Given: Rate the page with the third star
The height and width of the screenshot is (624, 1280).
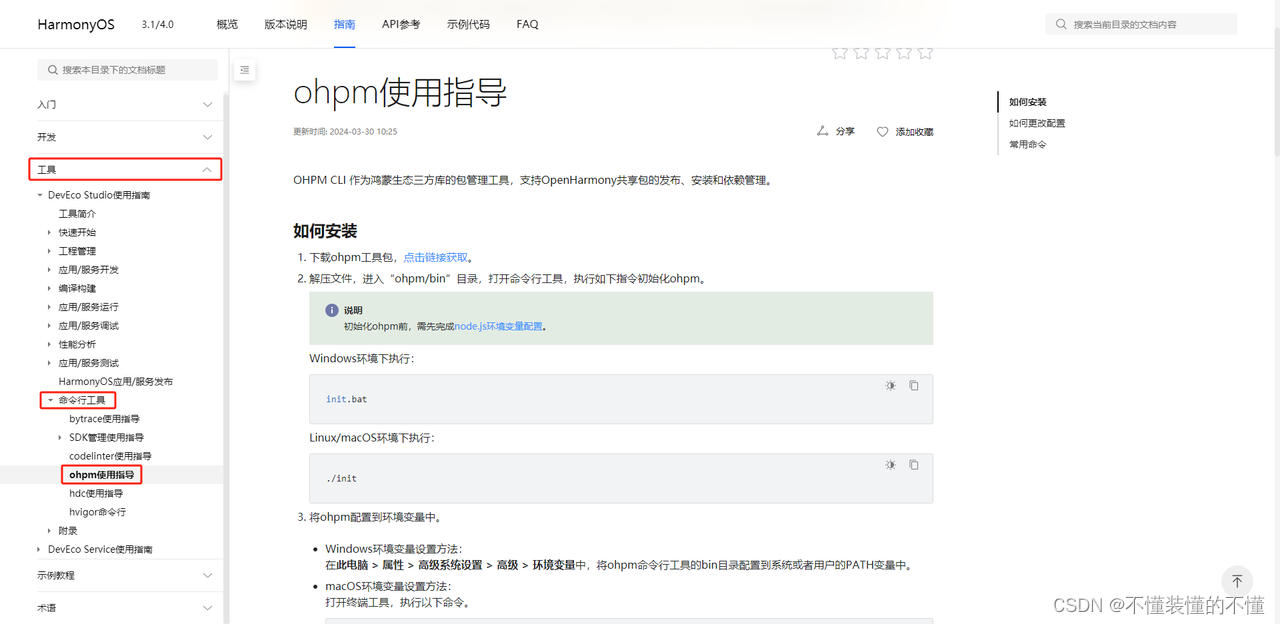Looking at the screenshot, I should (882, 53).
